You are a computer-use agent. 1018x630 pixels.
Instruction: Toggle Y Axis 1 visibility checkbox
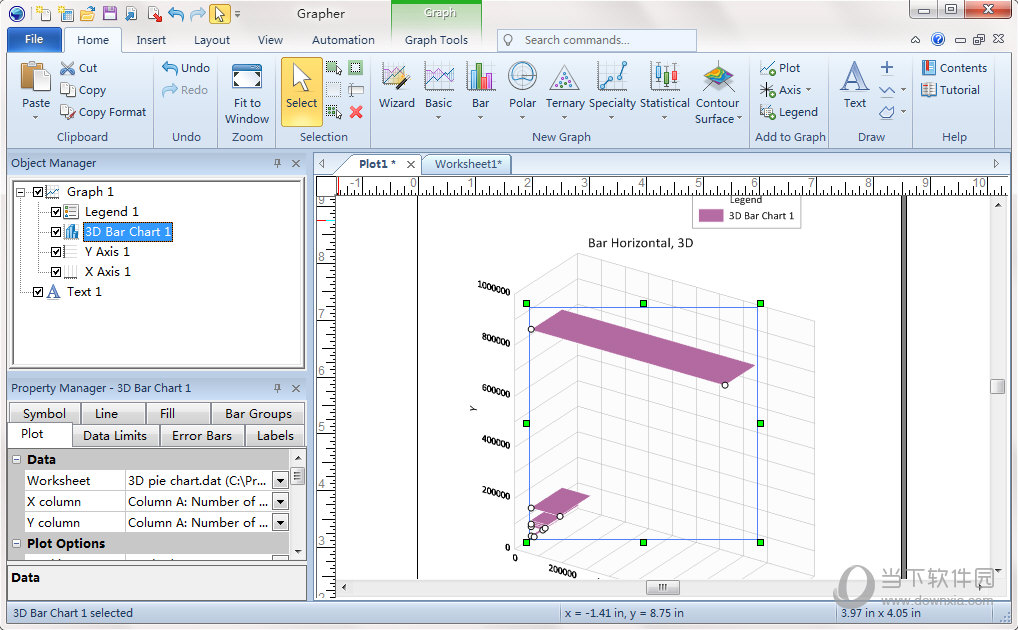56,252
